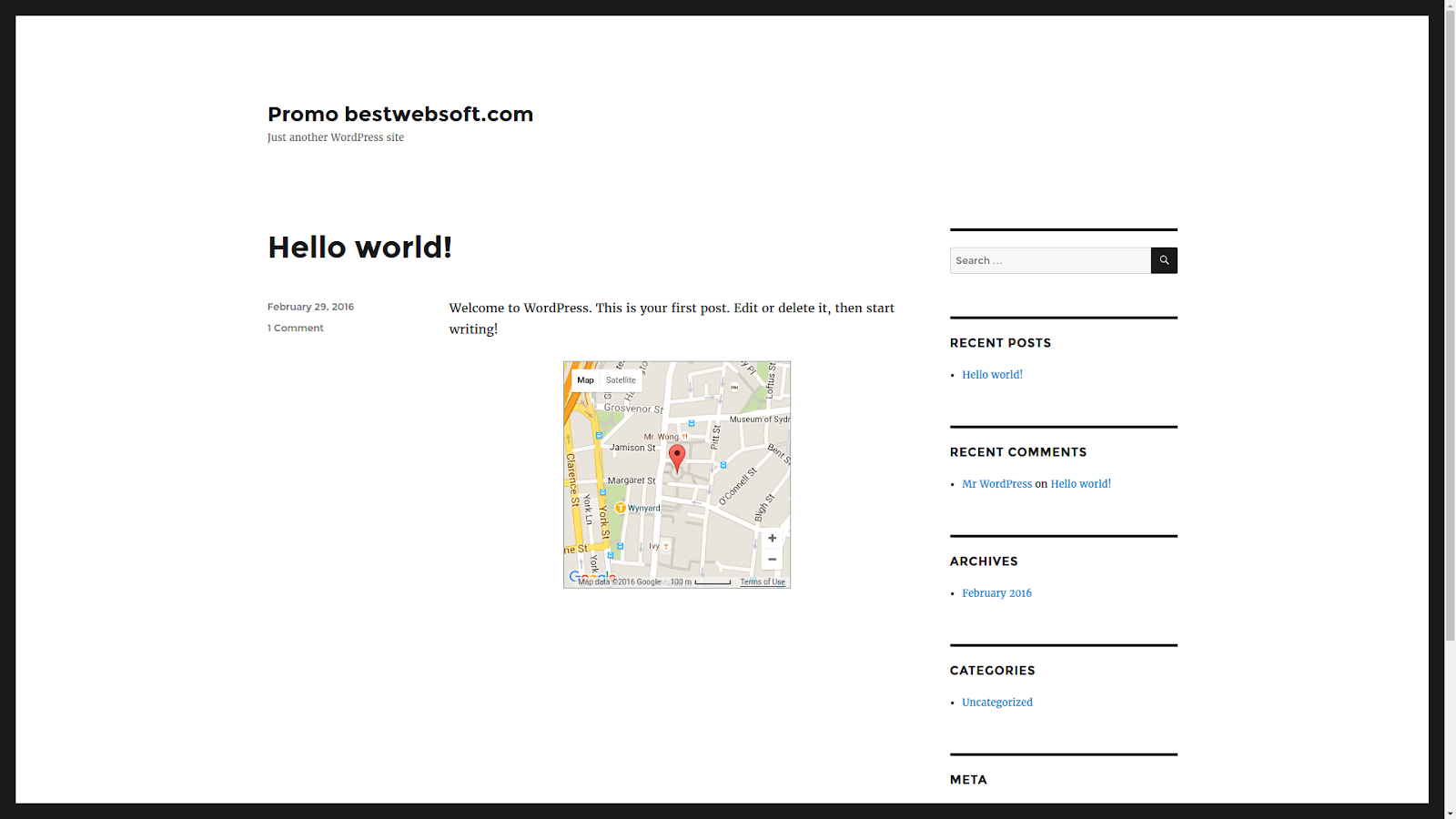Screen dimensions: 1456x819
Task: Zoom out on the map with minus
Action: point(772,560)
